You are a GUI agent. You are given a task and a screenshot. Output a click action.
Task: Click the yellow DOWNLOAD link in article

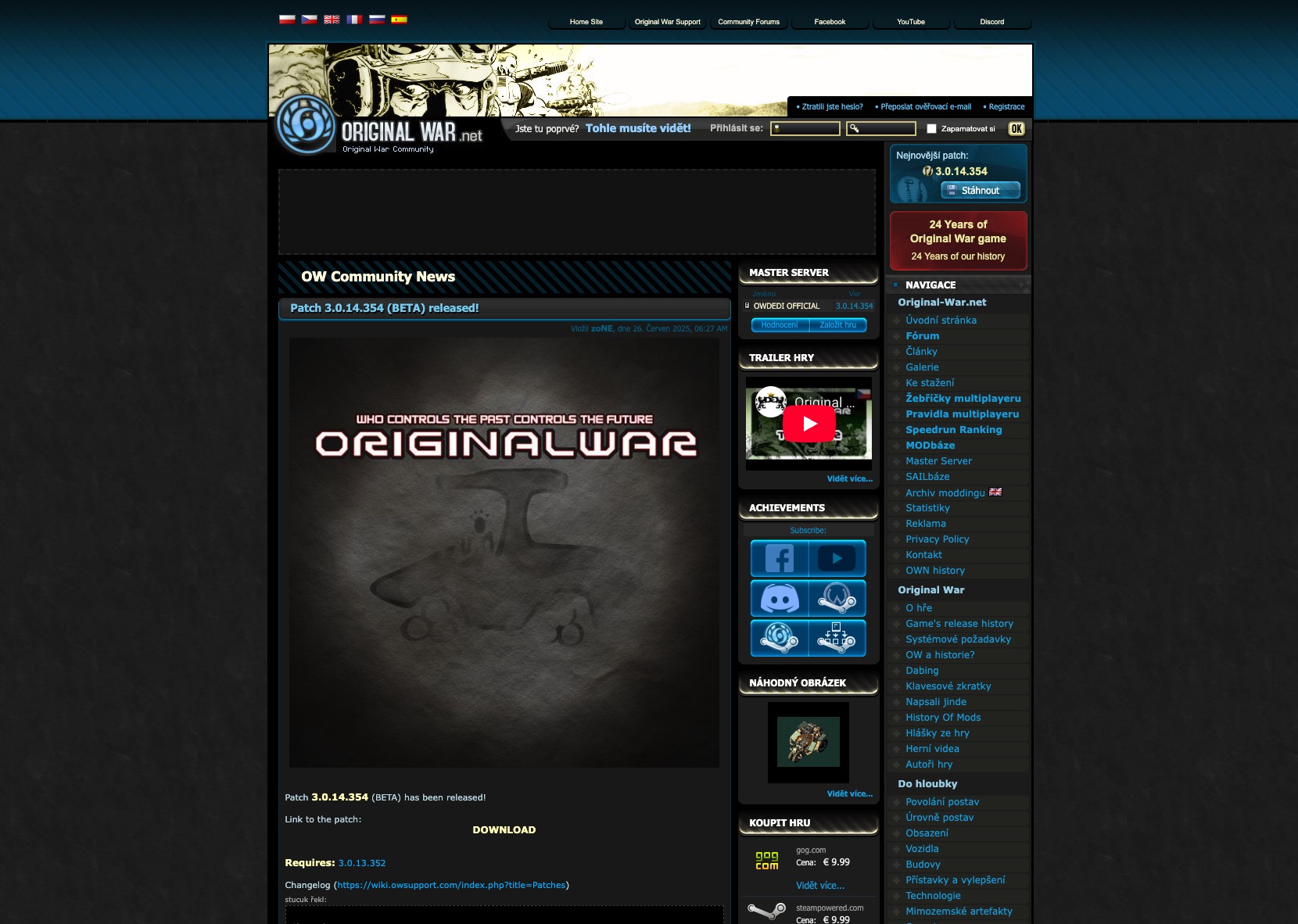504,830
